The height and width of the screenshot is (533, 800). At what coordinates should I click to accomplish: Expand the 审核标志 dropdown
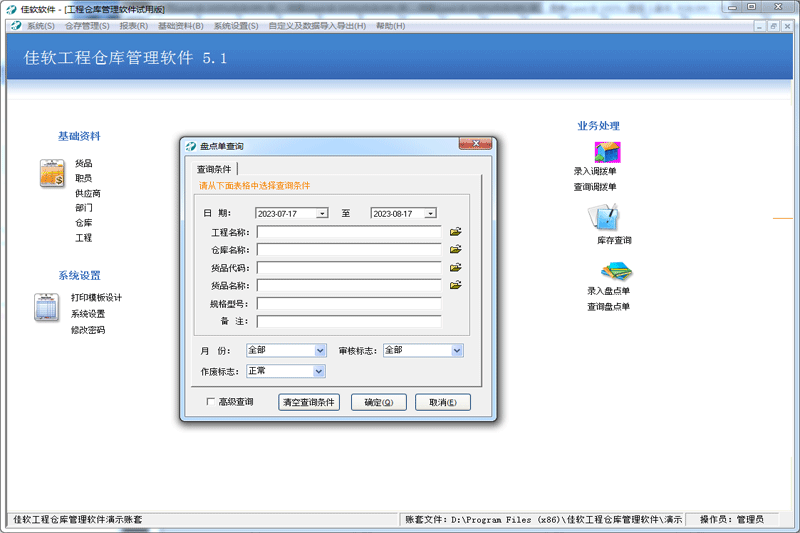coord(457,350)
